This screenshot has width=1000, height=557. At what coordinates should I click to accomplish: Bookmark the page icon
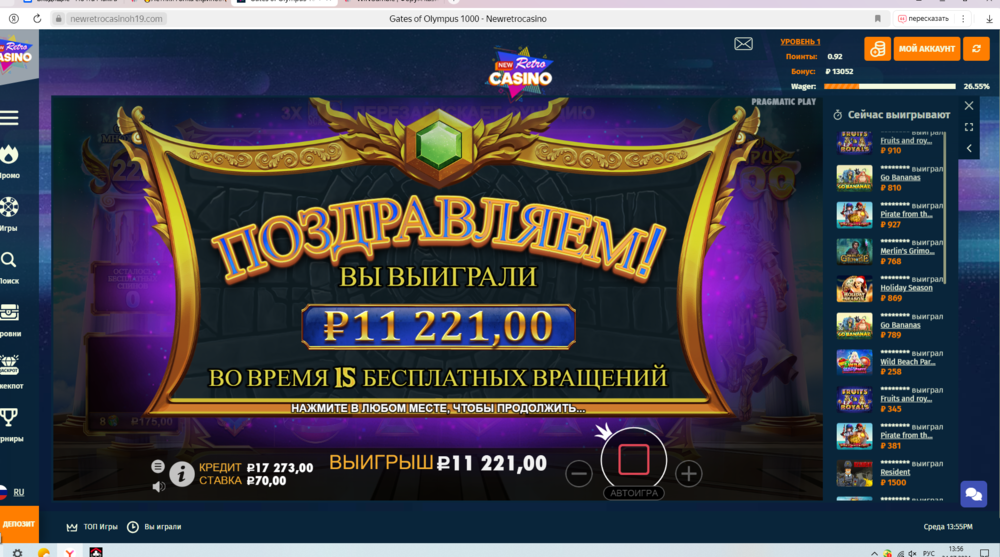pos(878,19)
